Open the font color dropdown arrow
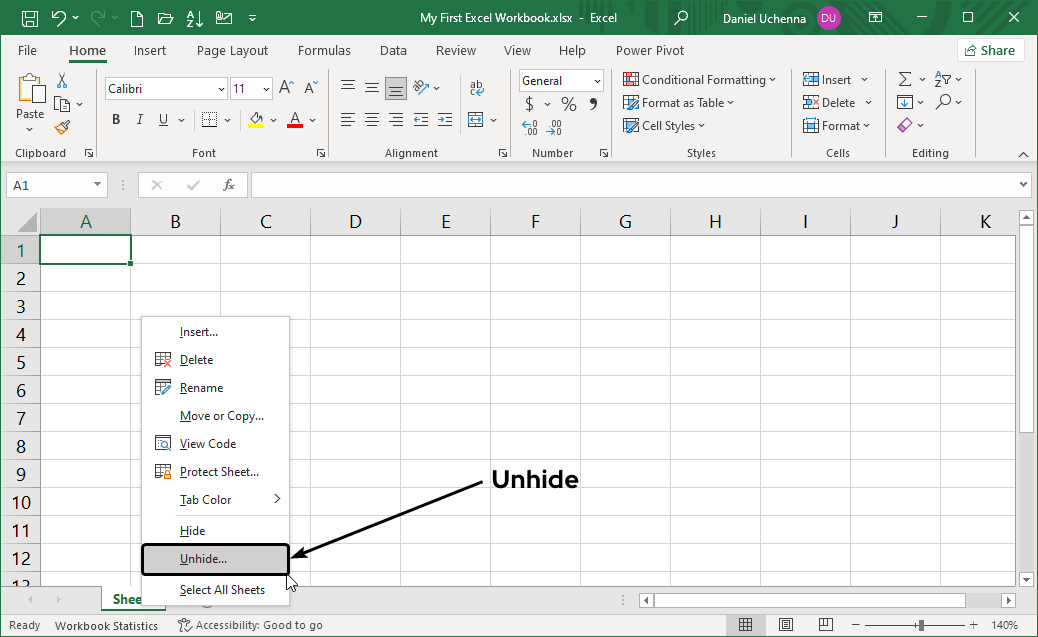The width and height of the screenshot is (1038, 637). 310,119
